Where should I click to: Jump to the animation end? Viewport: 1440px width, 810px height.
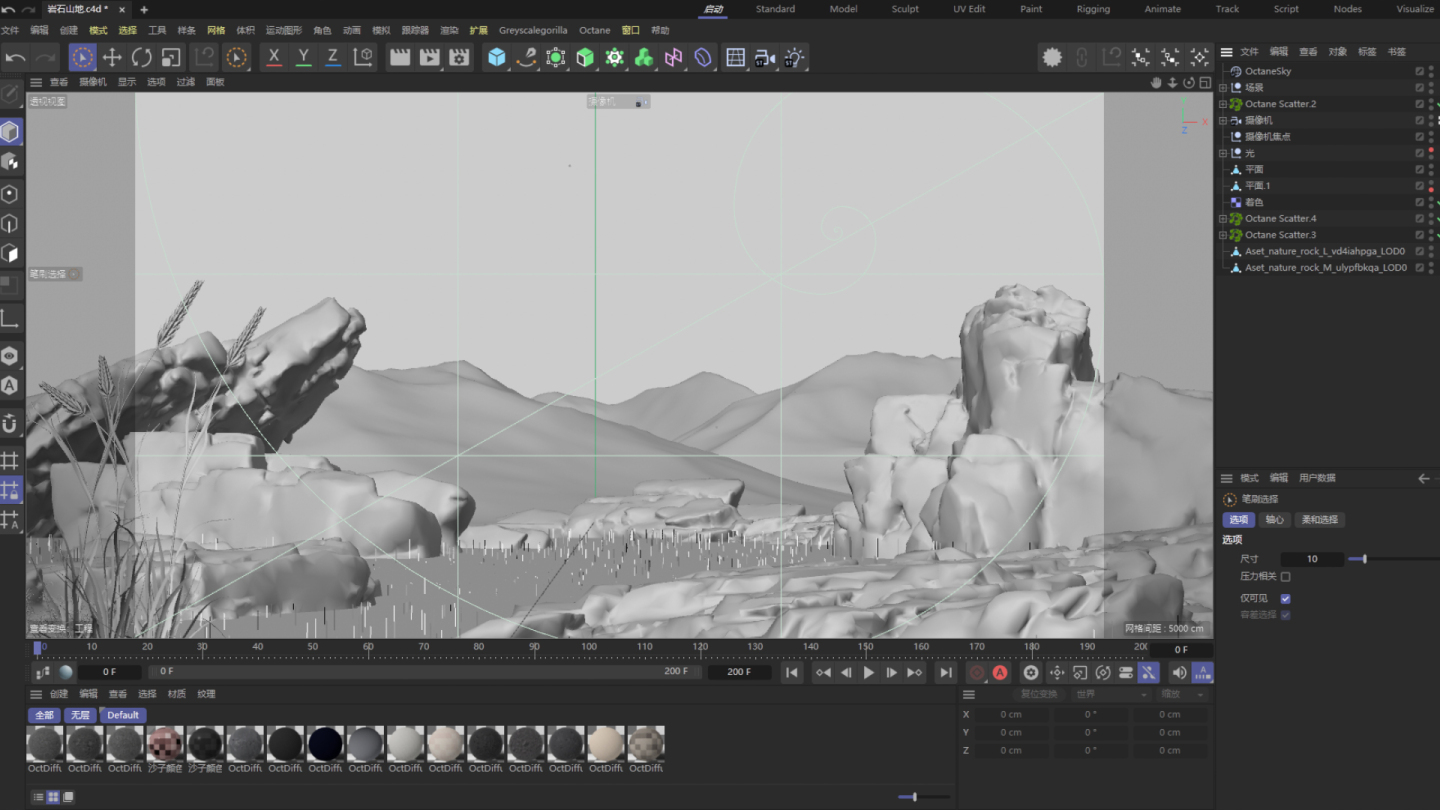[x=945, y=673]
